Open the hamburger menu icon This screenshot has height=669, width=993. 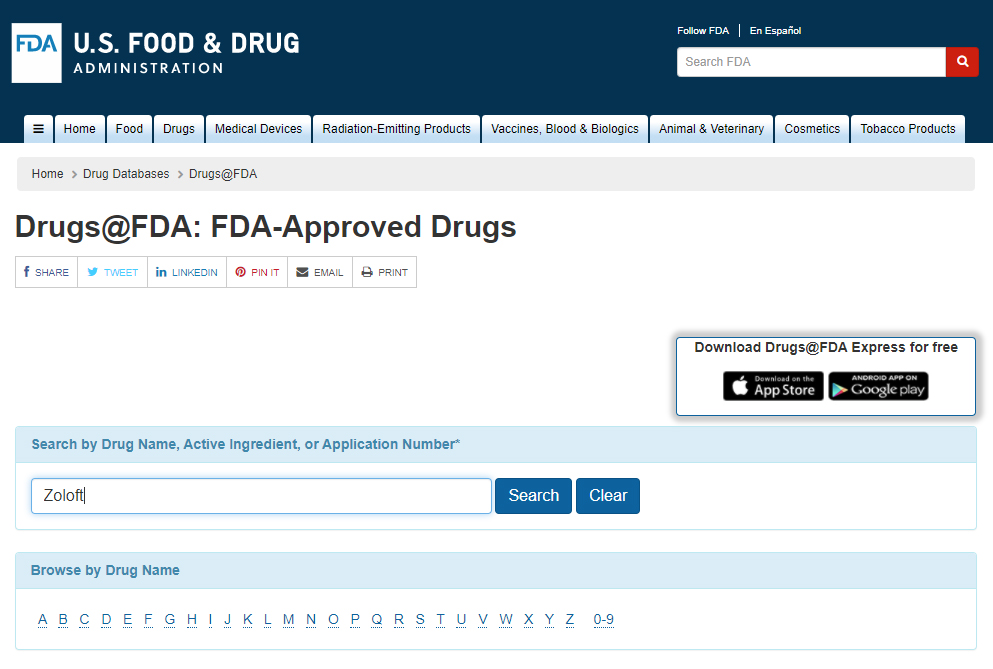click(x=39, y=129)
